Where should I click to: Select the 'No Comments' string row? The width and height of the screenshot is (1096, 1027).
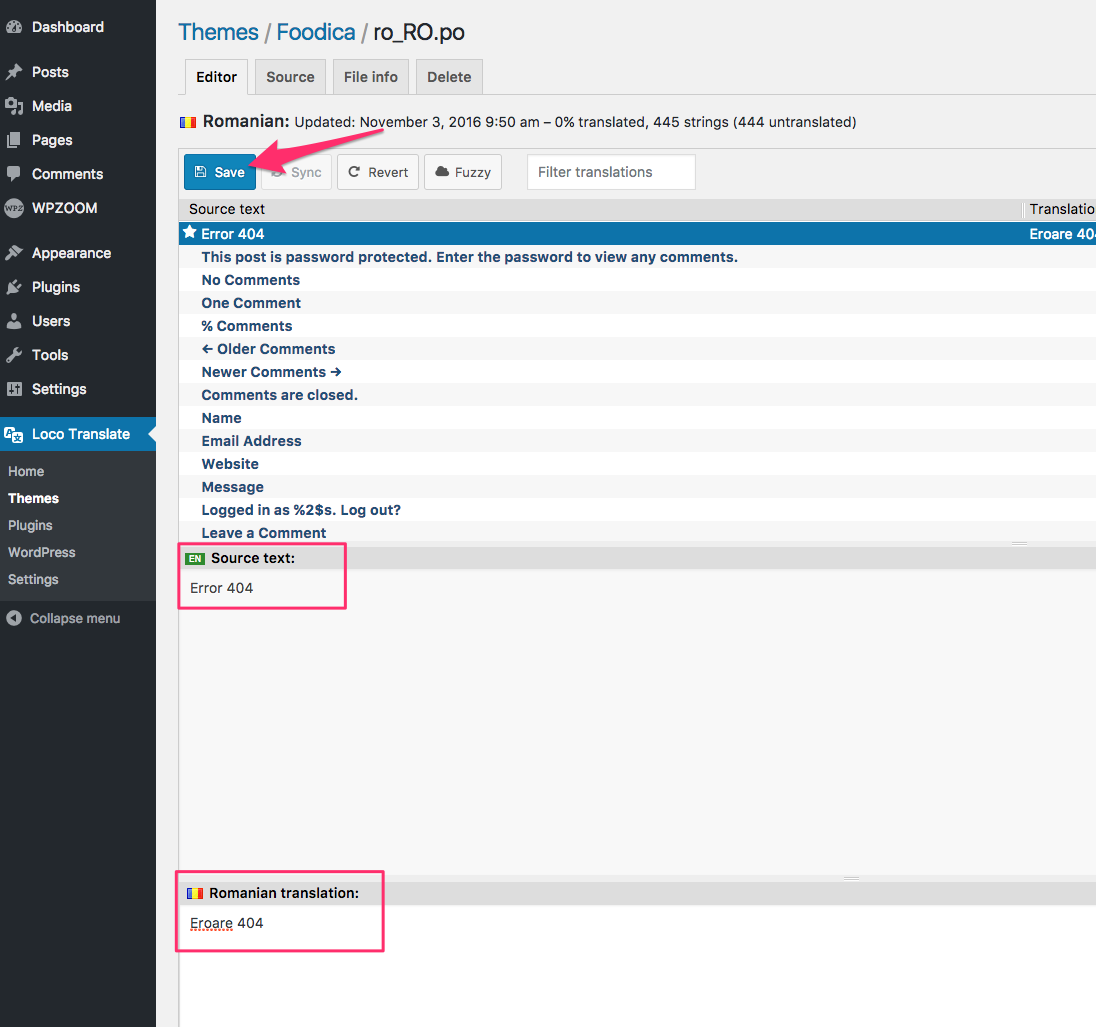pos(637,280)
